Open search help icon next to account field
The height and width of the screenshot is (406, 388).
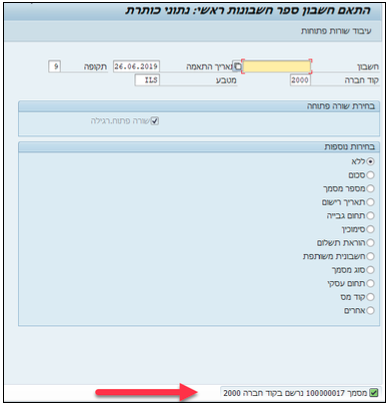point(237,66)
